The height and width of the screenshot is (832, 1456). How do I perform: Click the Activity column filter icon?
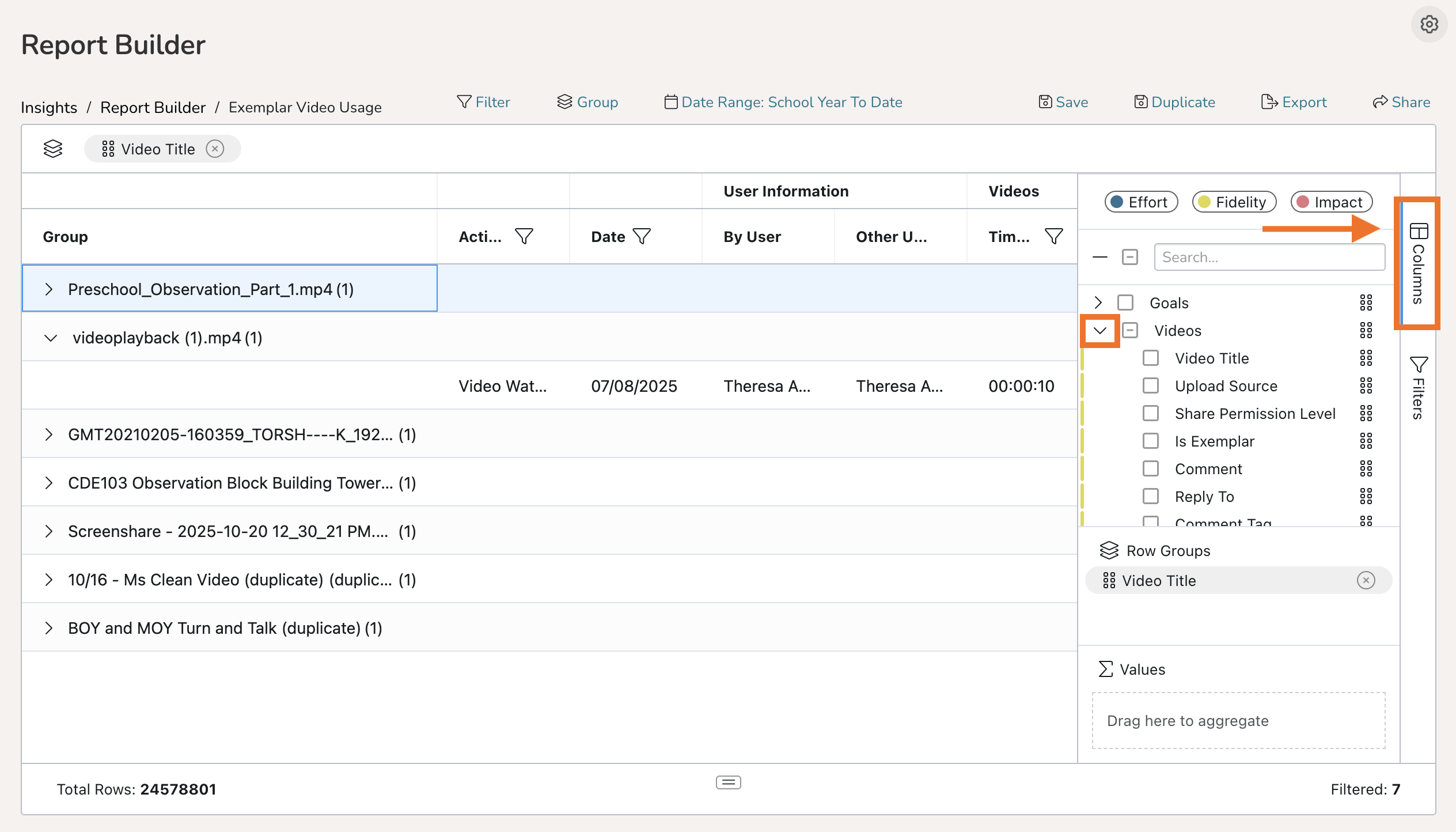tap(524, 236)
